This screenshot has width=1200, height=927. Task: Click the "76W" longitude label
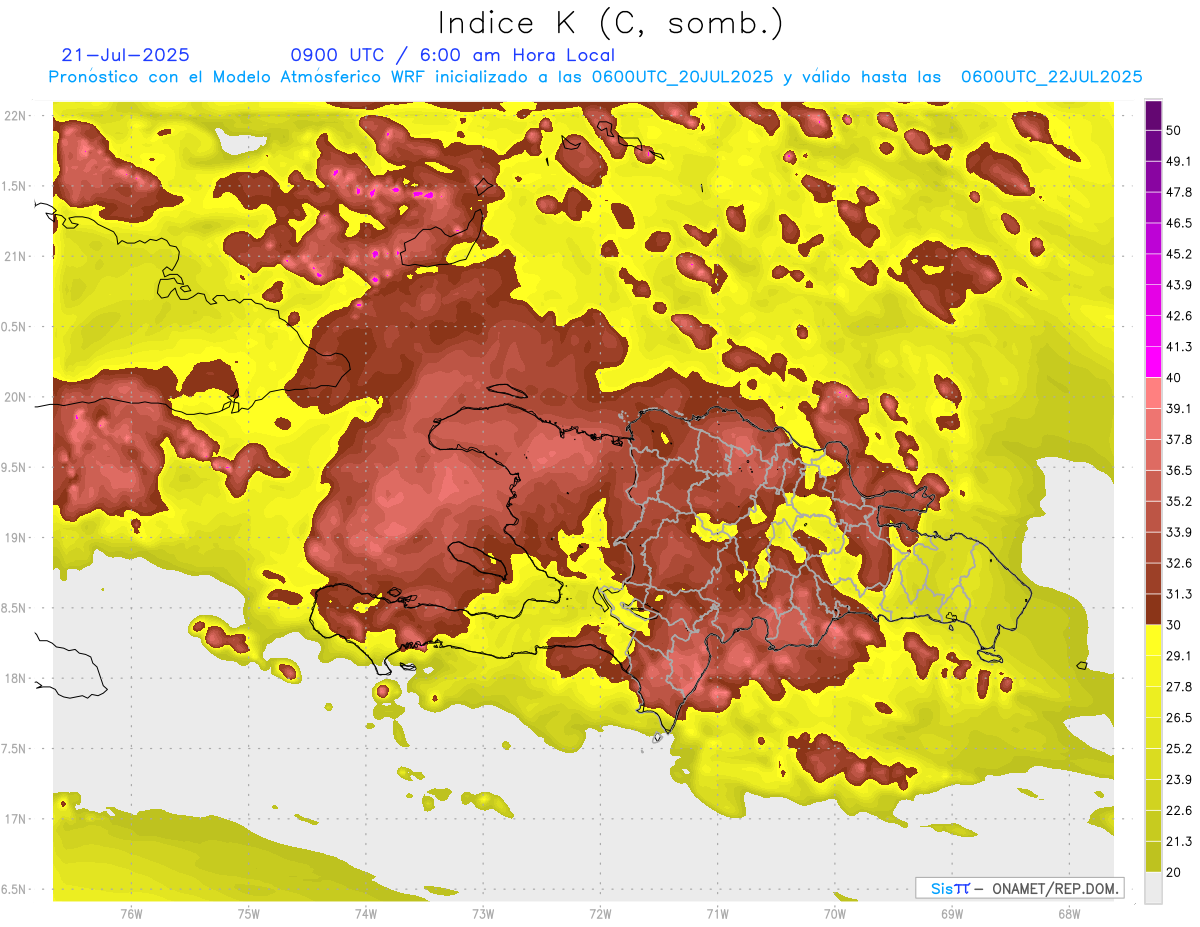131,914
